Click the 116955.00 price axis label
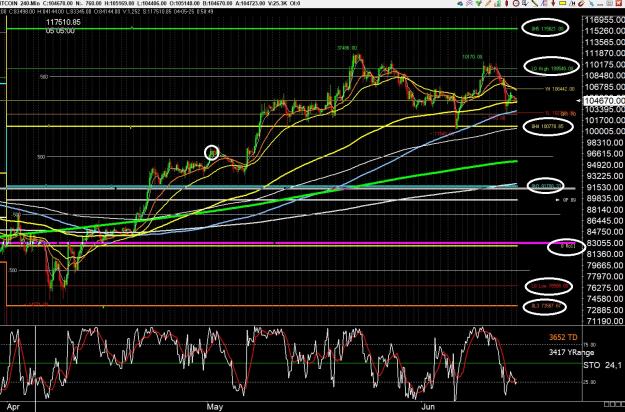Viewport: 625px width, 412px height. [604, 20]
